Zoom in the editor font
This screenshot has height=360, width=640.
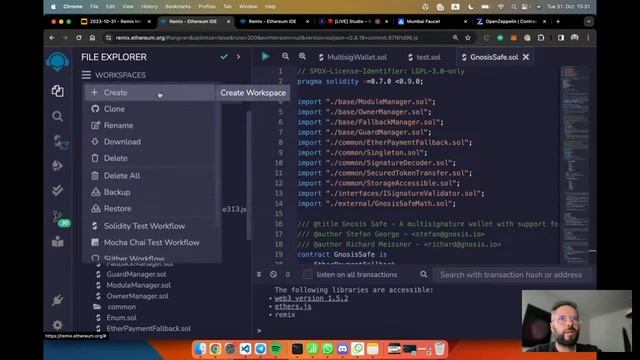[302, 57]
